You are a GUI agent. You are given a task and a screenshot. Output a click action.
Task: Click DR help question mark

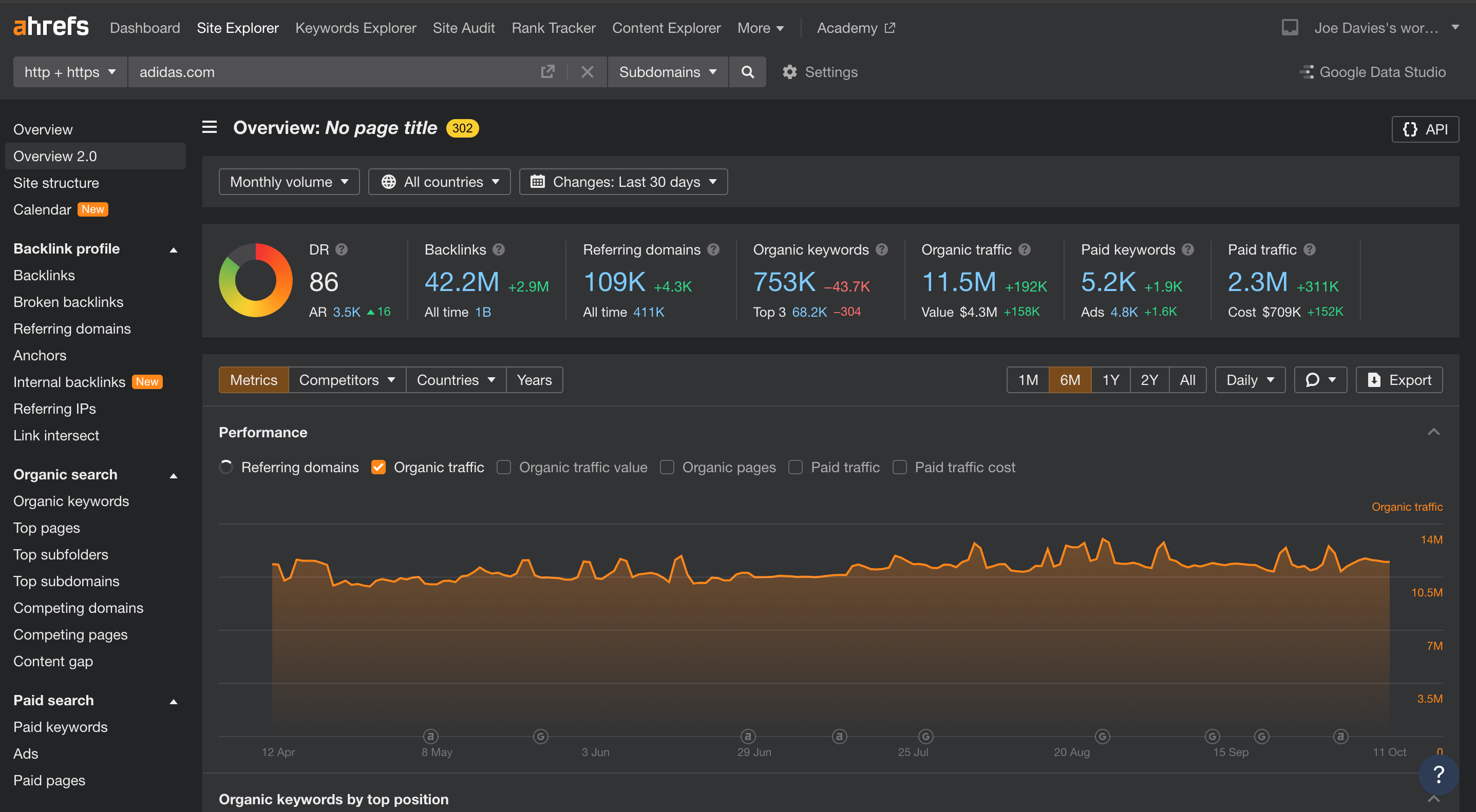pos(342,249)
